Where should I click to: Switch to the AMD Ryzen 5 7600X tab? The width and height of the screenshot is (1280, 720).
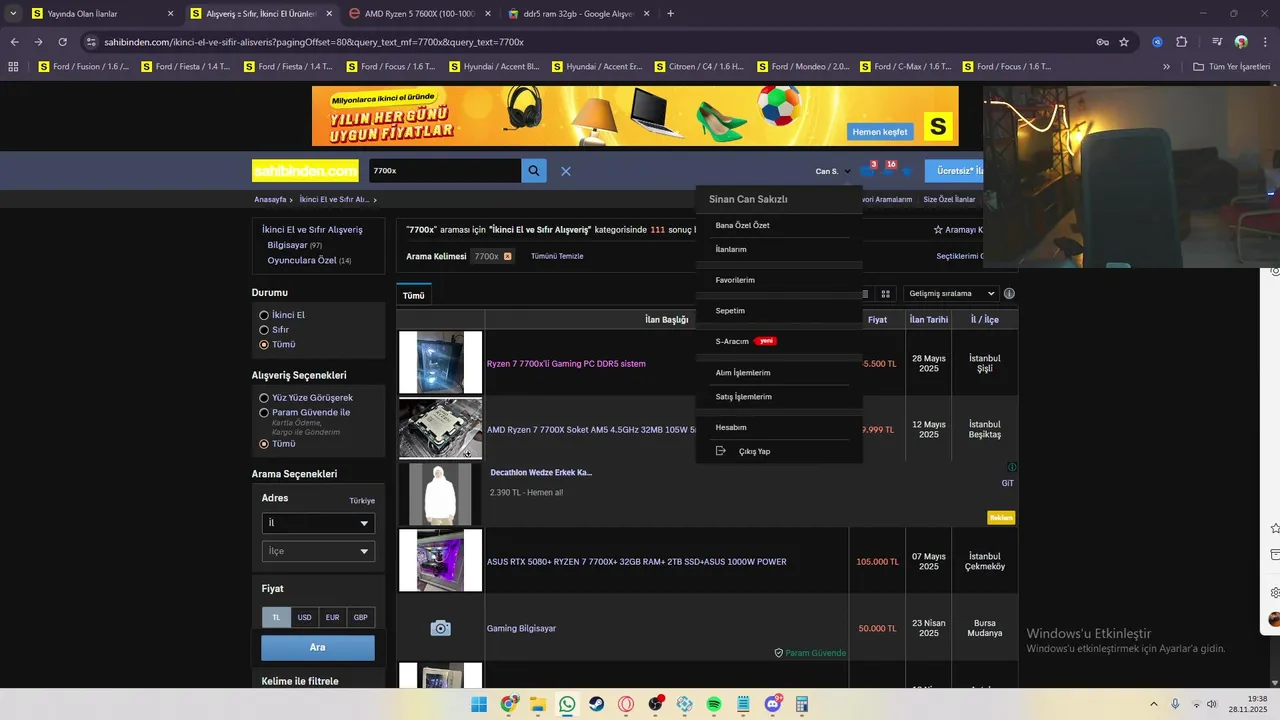418,14
